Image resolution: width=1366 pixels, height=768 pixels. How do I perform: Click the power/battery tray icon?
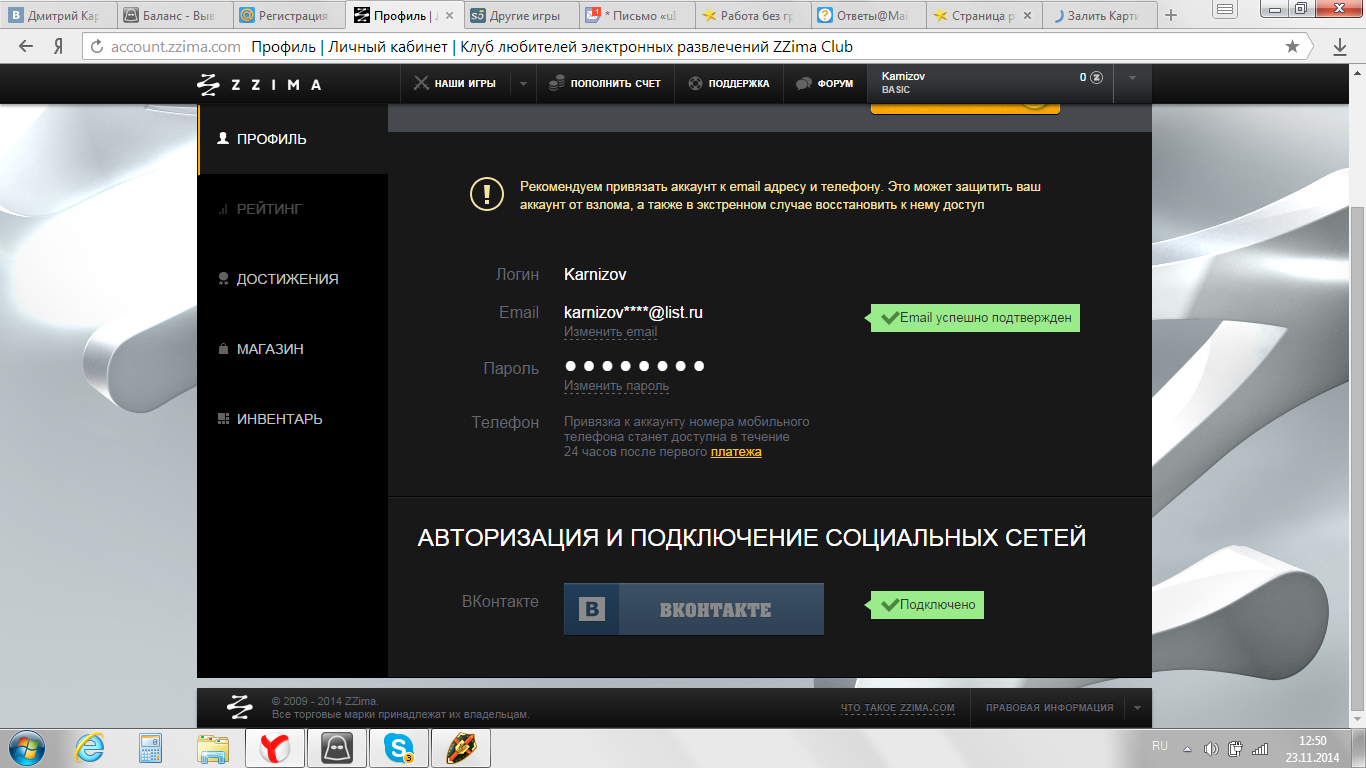point(1236,748)
